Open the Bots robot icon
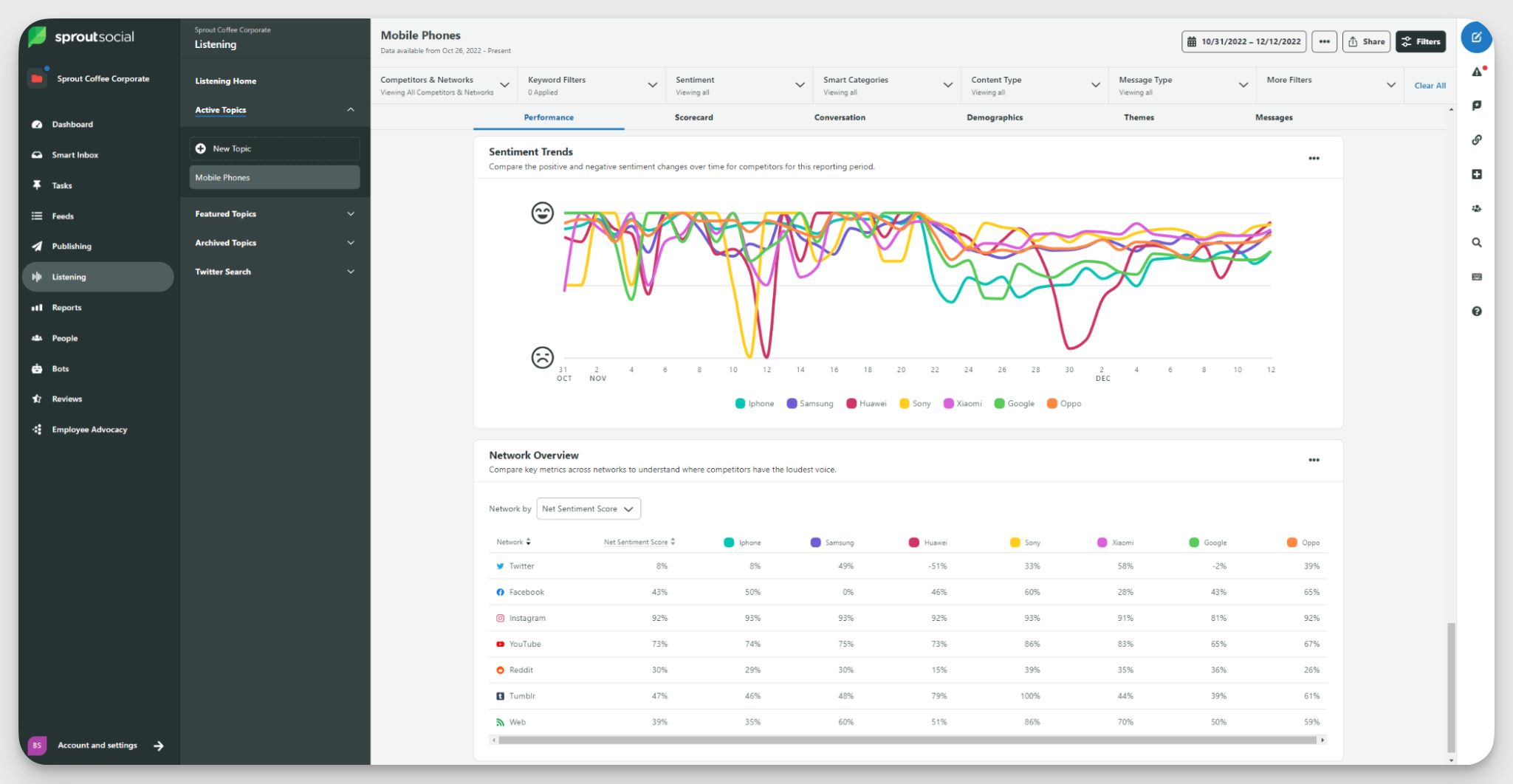The width and height of the screenshot is (1513, 784). point(37,368)
